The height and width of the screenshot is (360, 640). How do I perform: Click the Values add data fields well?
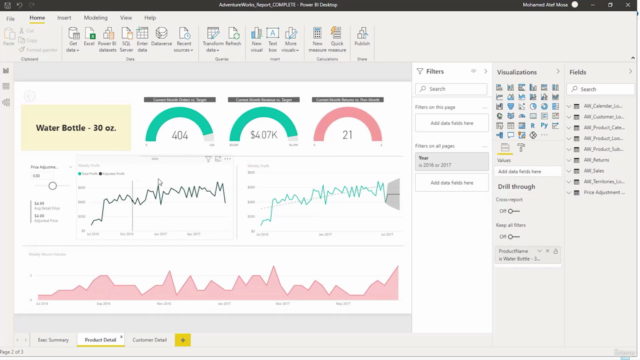click(528, 172)
